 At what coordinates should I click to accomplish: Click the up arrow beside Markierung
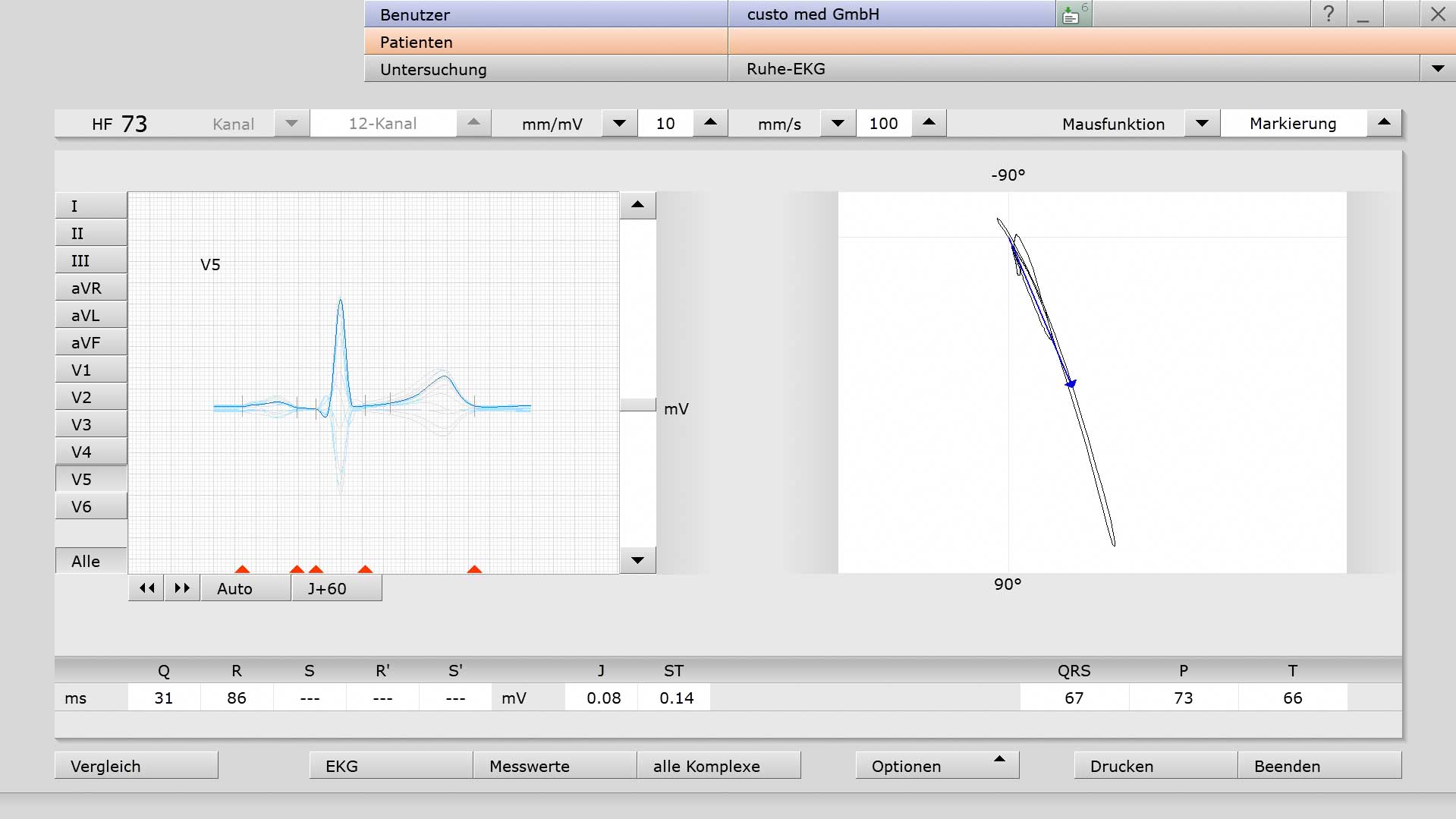pos(1384,123)
